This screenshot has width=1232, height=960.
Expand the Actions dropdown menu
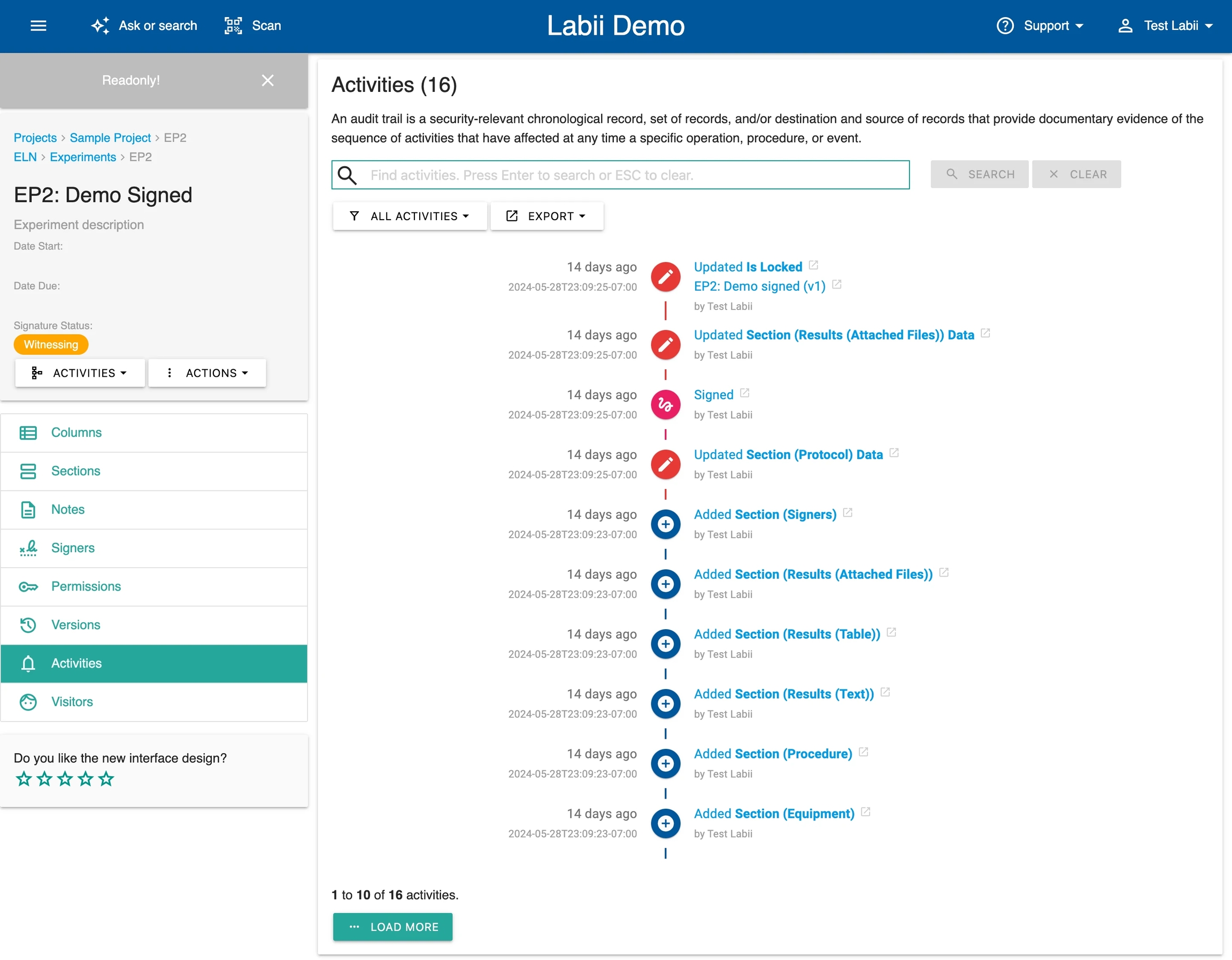(x=207, y=373)
